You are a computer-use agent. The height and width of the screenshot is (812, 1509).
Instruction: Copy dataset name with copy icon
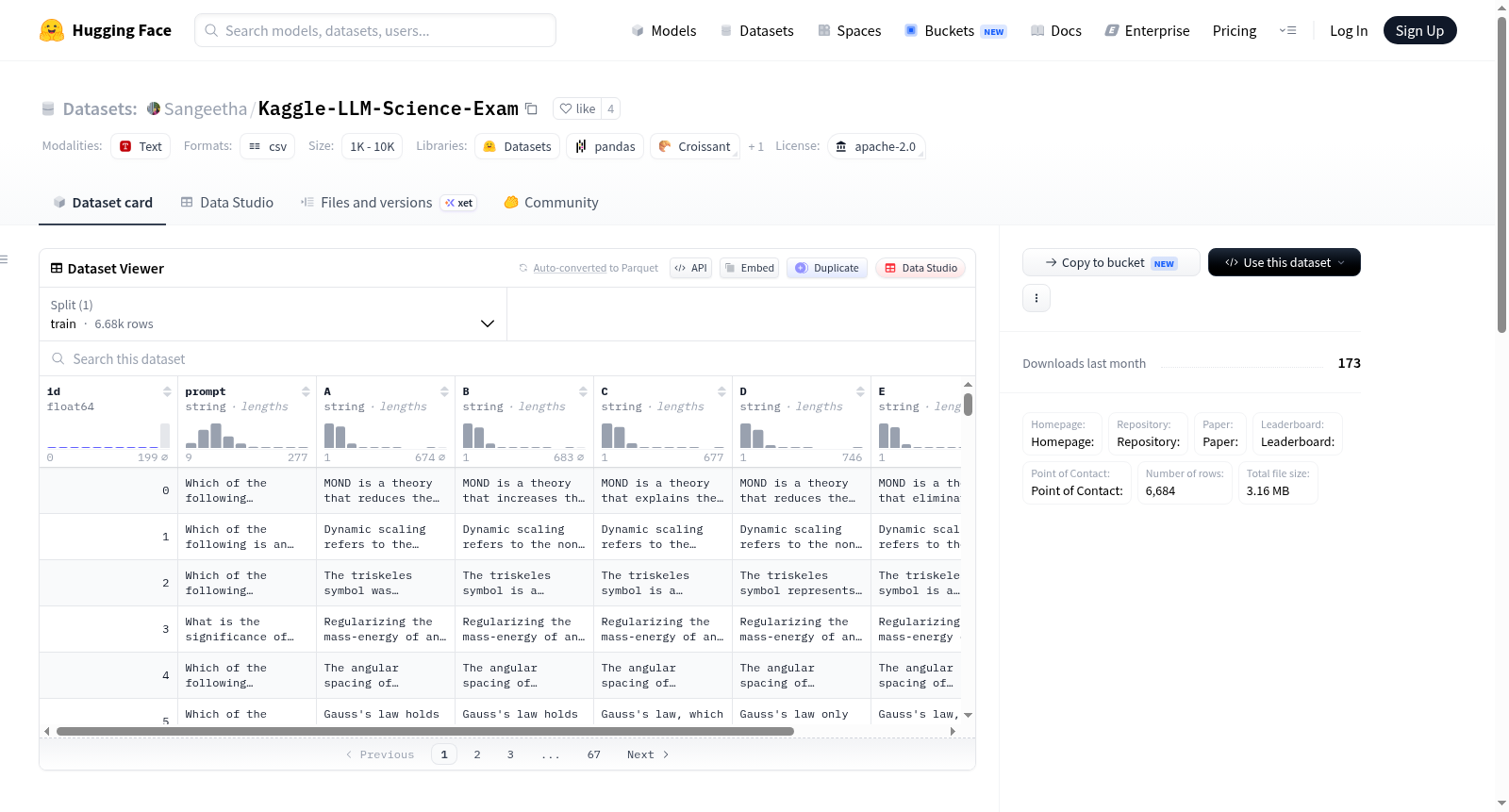point(532,108)
